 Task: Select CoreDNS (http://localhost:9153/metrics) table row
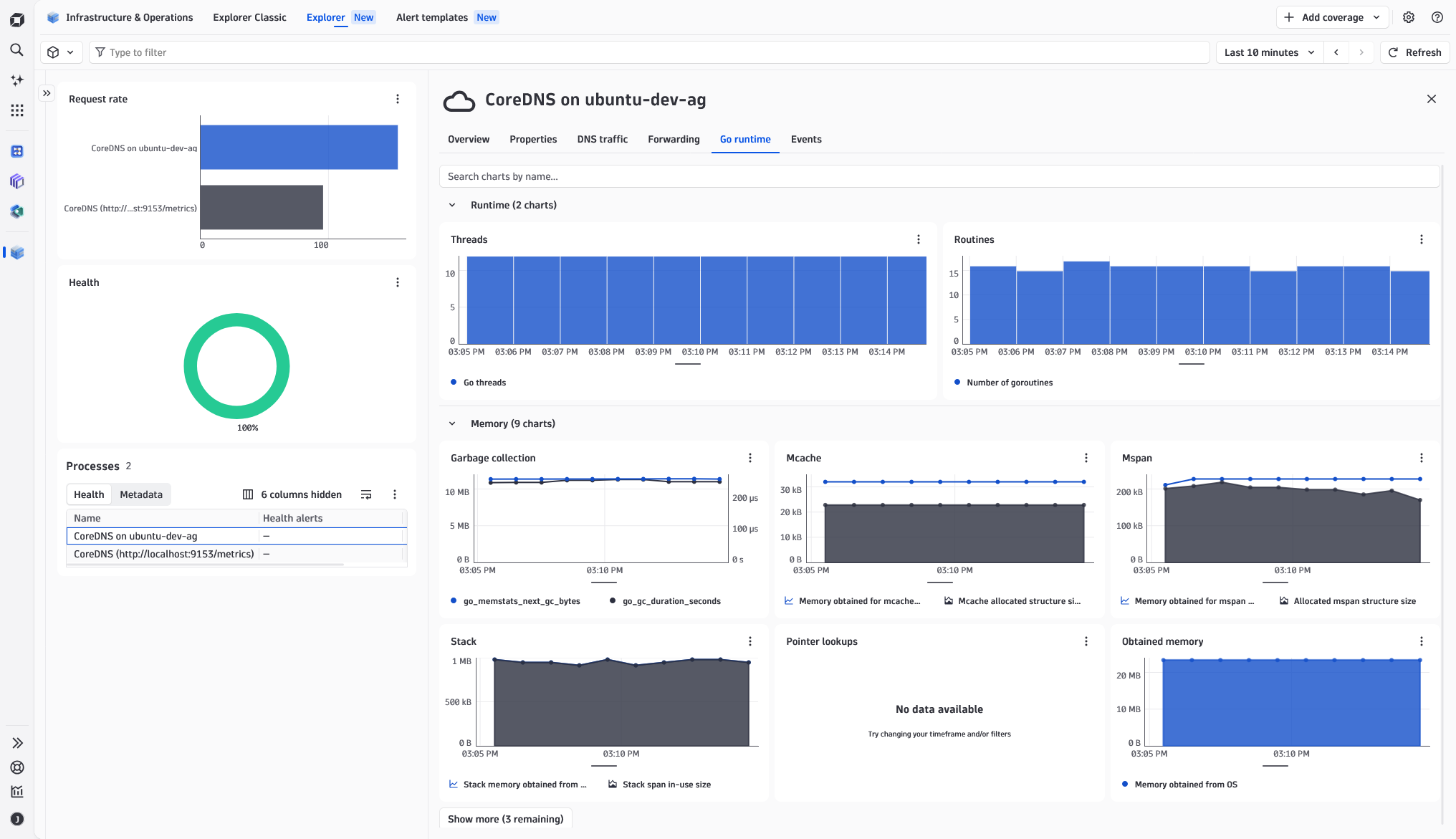pyautogui.click(x=236, y=554)
